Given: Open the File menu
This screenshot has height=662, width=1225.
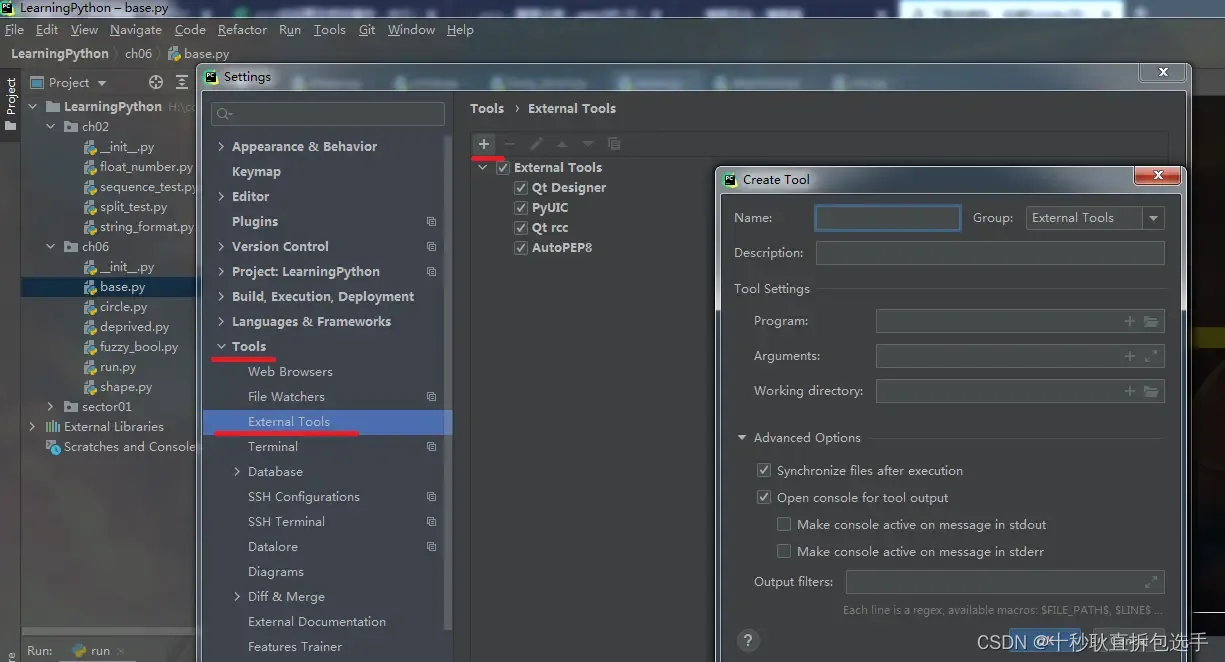Looking at the screenshot, I should coord(14,30).
